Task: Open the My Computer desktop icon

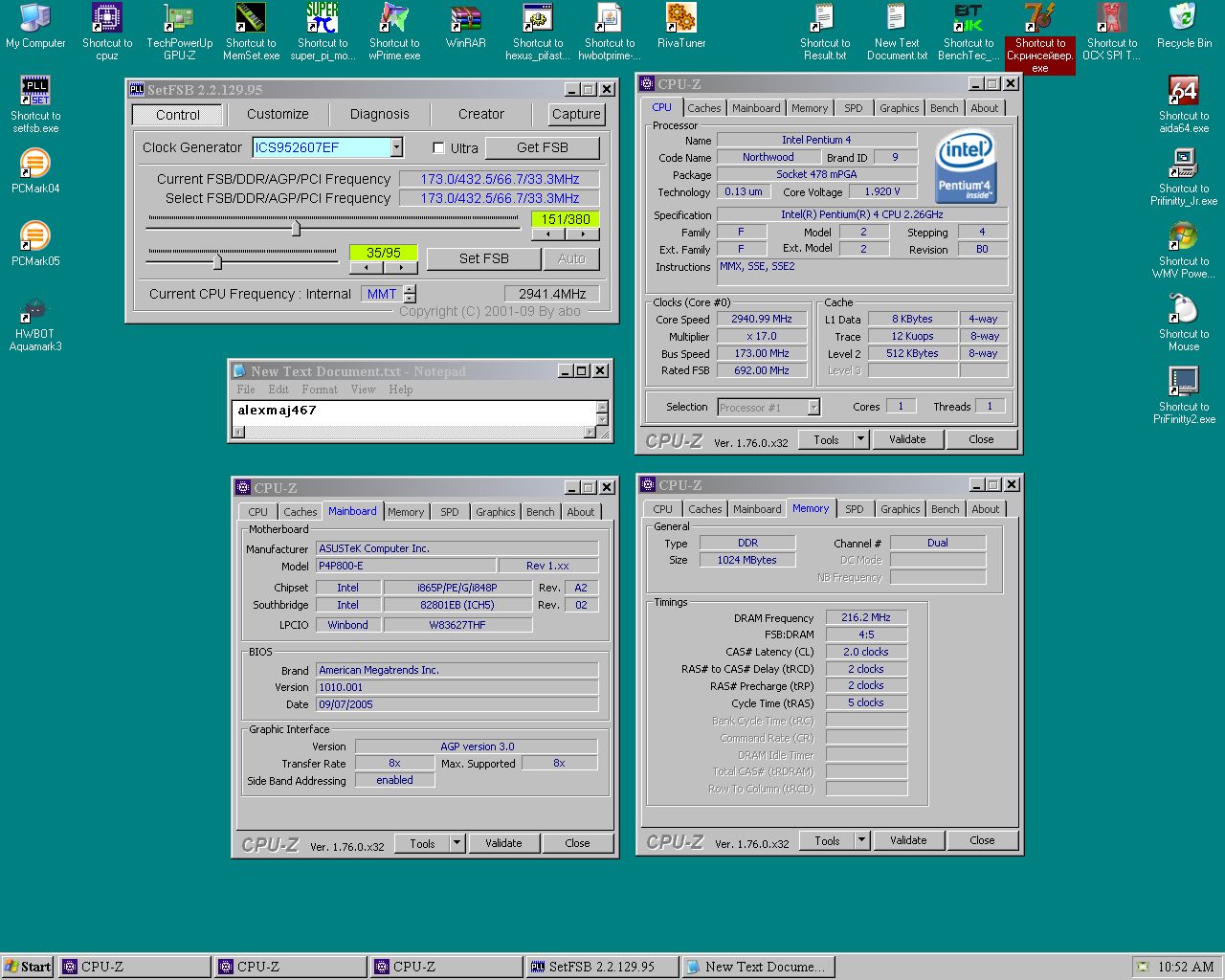Action: [x=35, y=26]
